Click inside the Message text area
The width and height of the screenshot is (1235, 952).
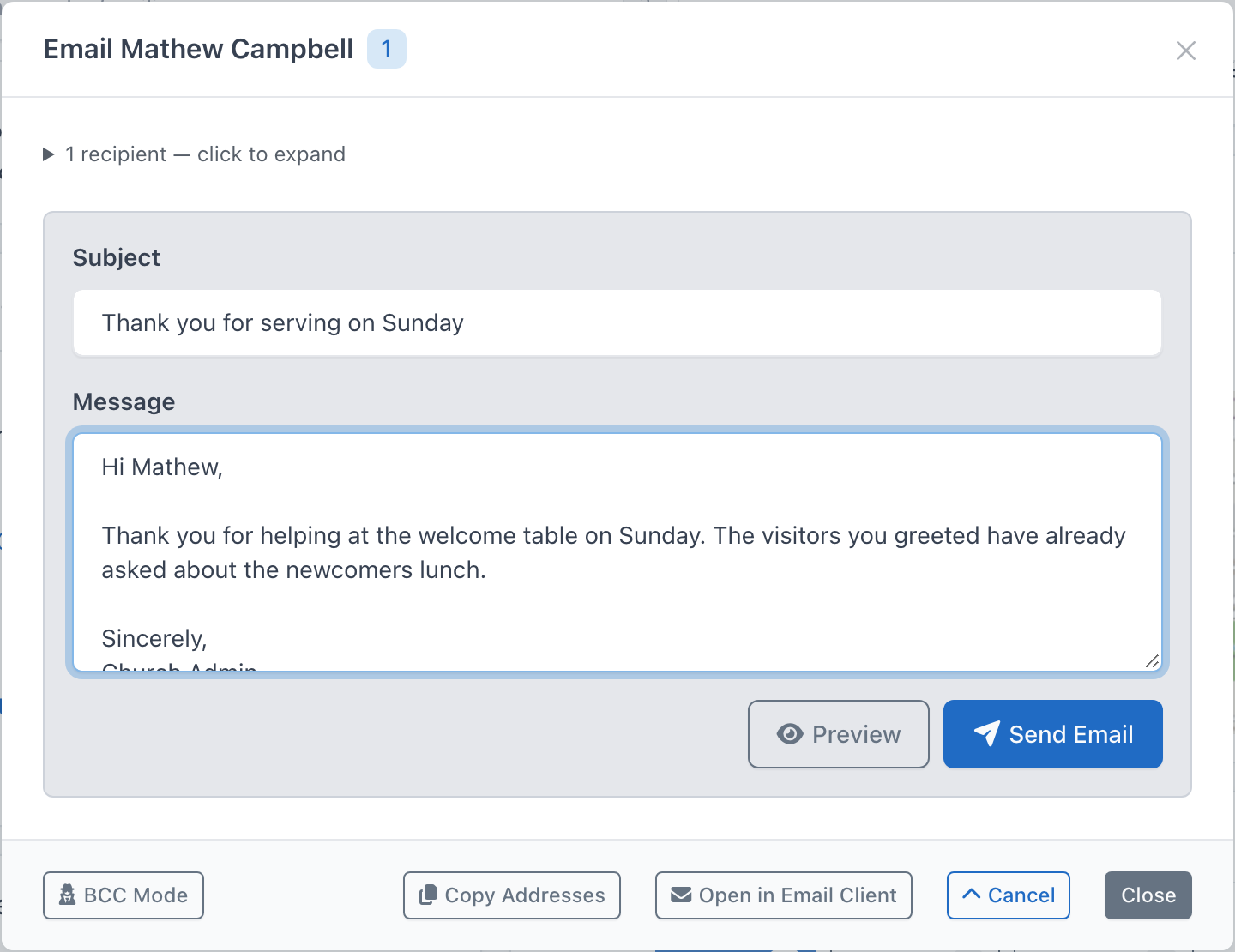click(617, 552)
